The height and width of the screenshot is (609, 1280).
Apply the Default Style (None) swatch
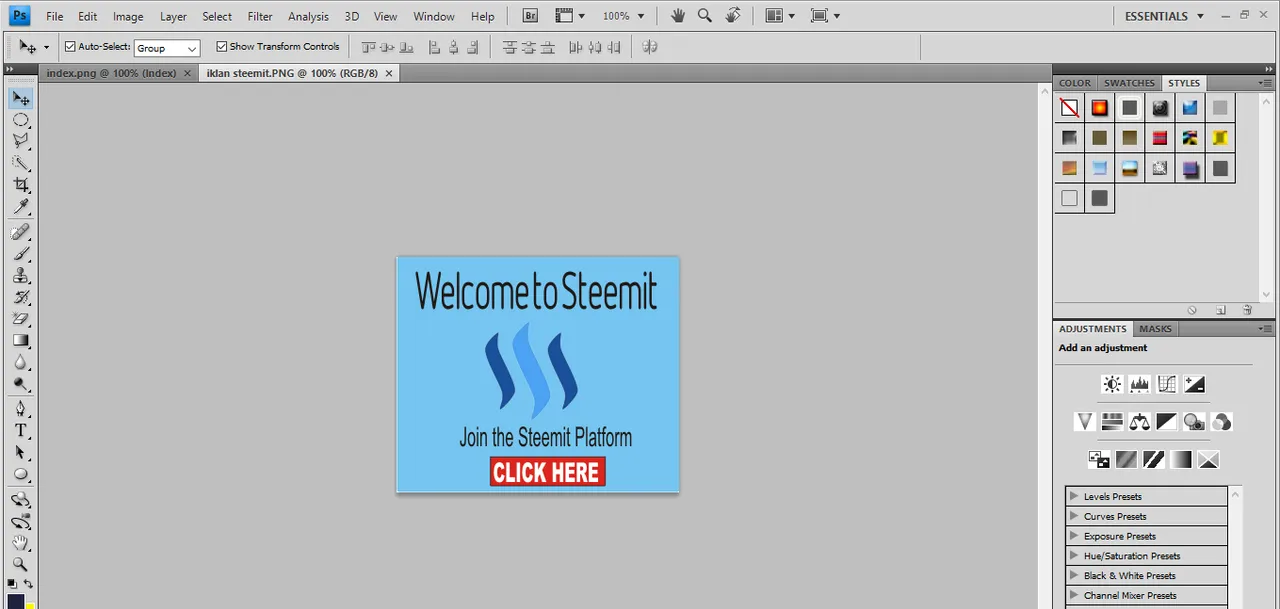coord(1070,108)
